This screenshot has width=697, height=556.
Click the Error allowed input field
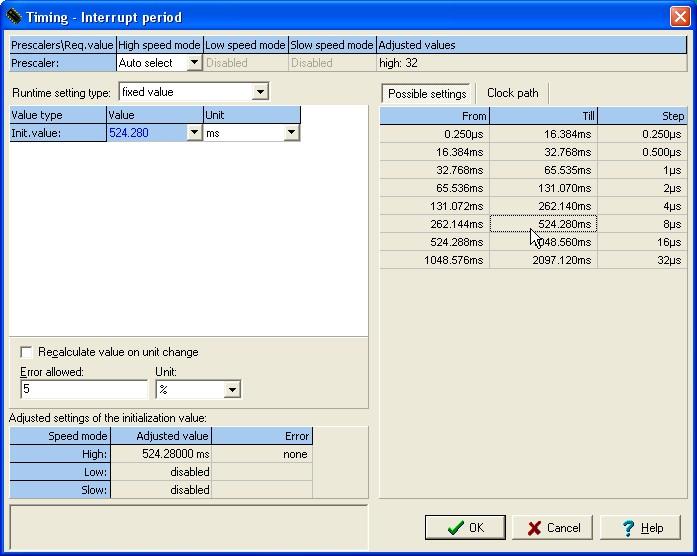click(x=84, y=389)
